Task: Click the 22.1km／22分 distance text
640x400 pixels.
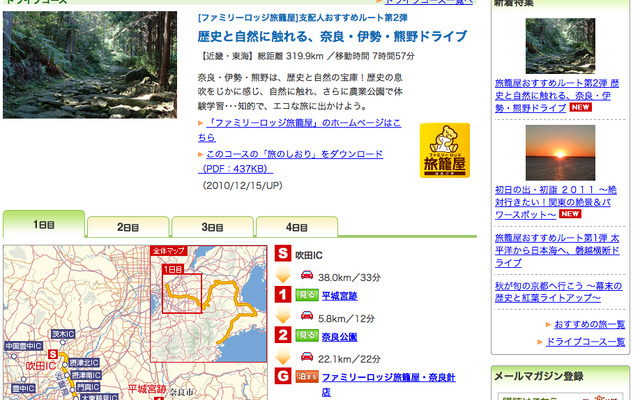Action: point(349,359)
